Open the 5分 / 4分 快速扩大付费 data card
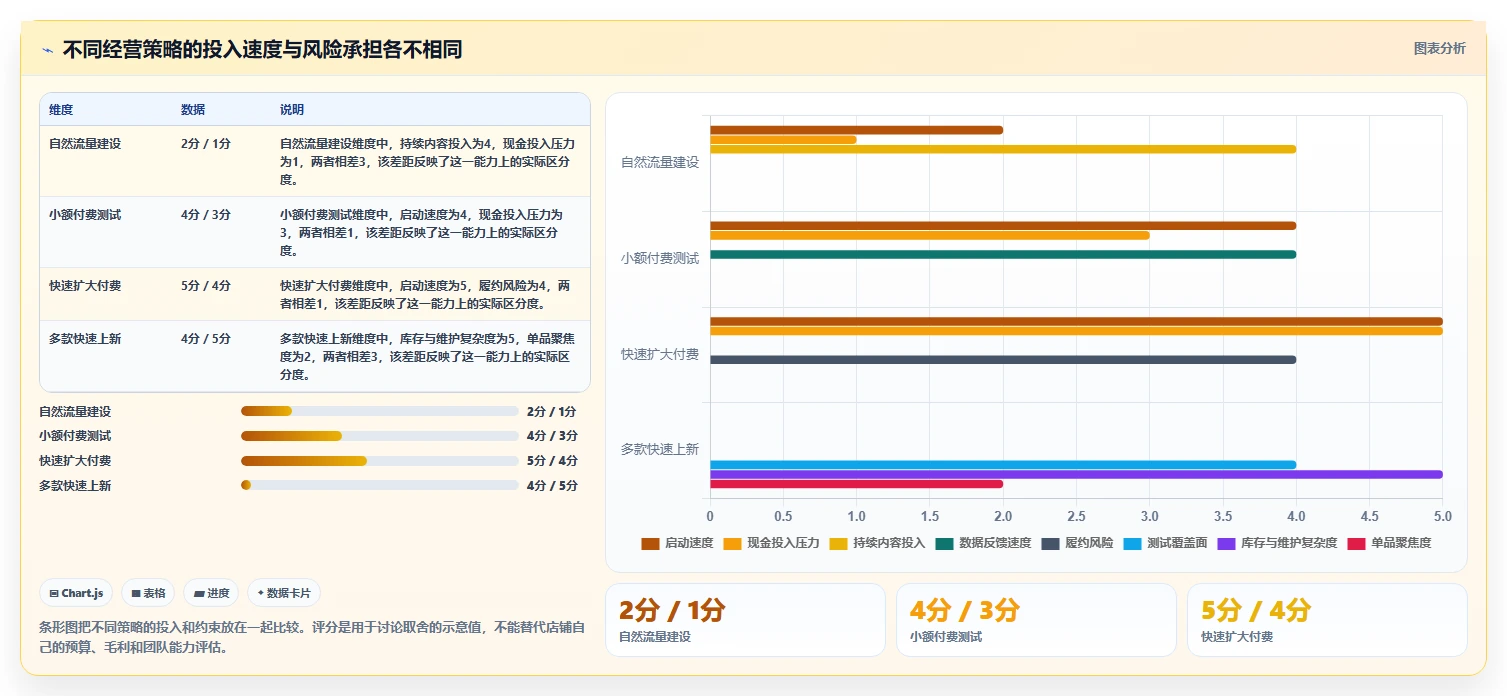Image resolution: width=1507 pixels, height=696 pixels. pyautogui.click(x=1327, y=620)
